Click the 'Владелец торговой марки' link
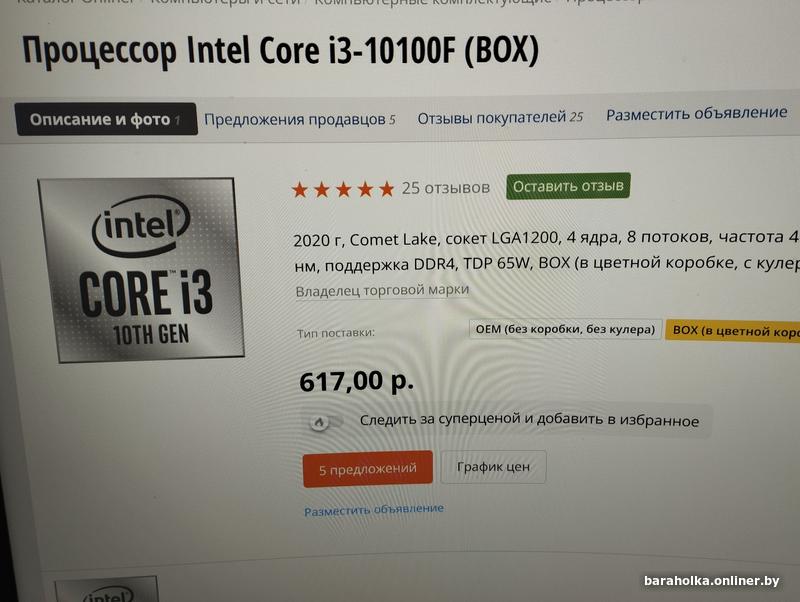This screenshot has width=800, height=602. click(382, 290)
